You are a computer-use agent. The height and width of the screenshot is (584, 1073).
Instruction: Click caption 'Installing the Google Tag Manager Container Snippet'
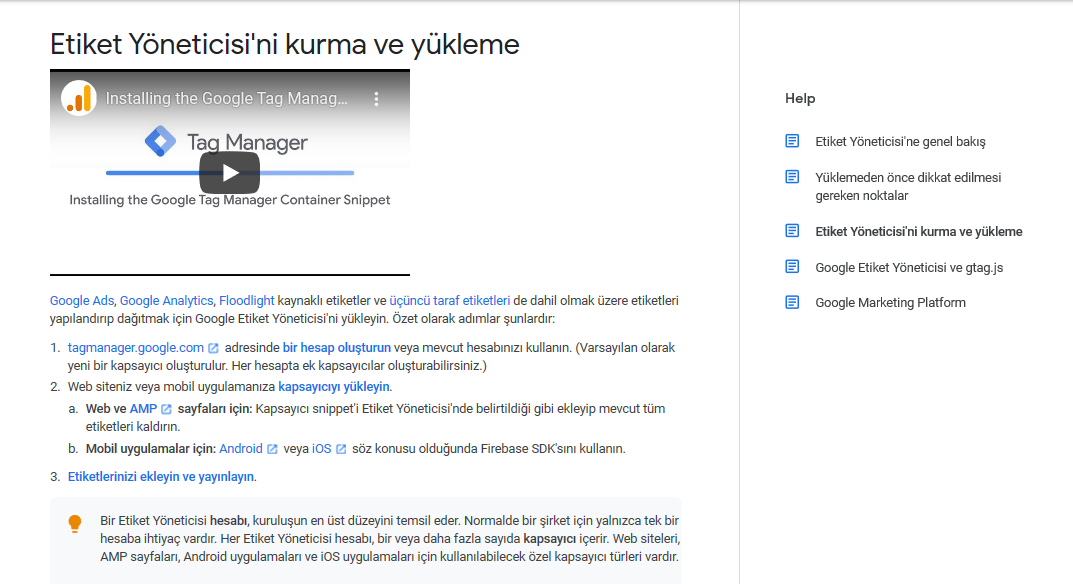click(230, 200)
